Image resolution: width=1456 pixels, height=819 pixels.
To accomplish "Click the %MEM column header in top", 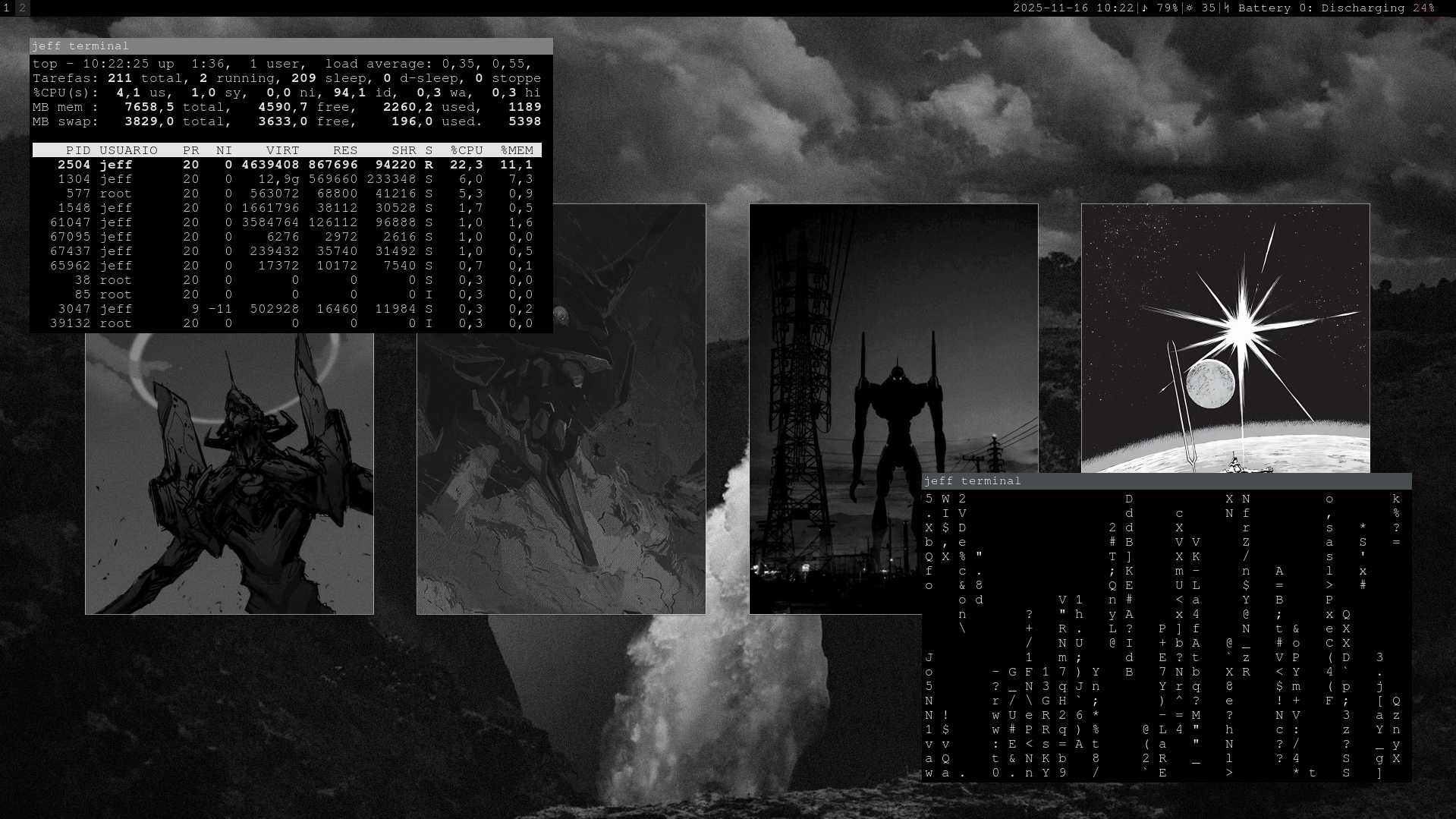I will (517, 150).
